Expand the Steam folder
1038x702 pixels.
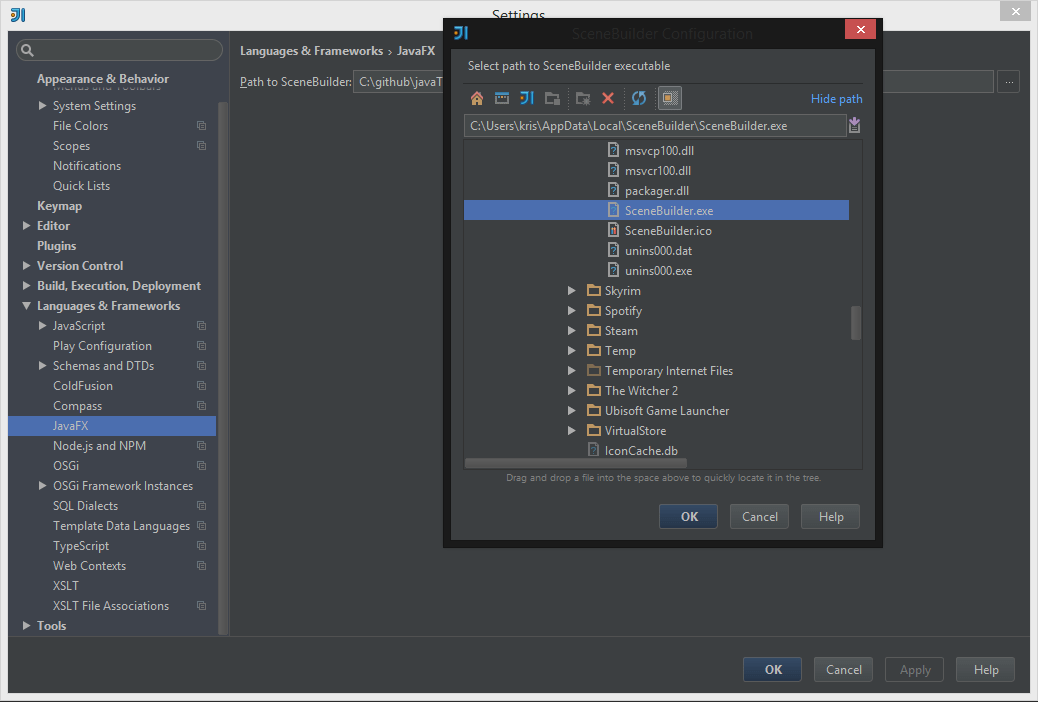572,330
